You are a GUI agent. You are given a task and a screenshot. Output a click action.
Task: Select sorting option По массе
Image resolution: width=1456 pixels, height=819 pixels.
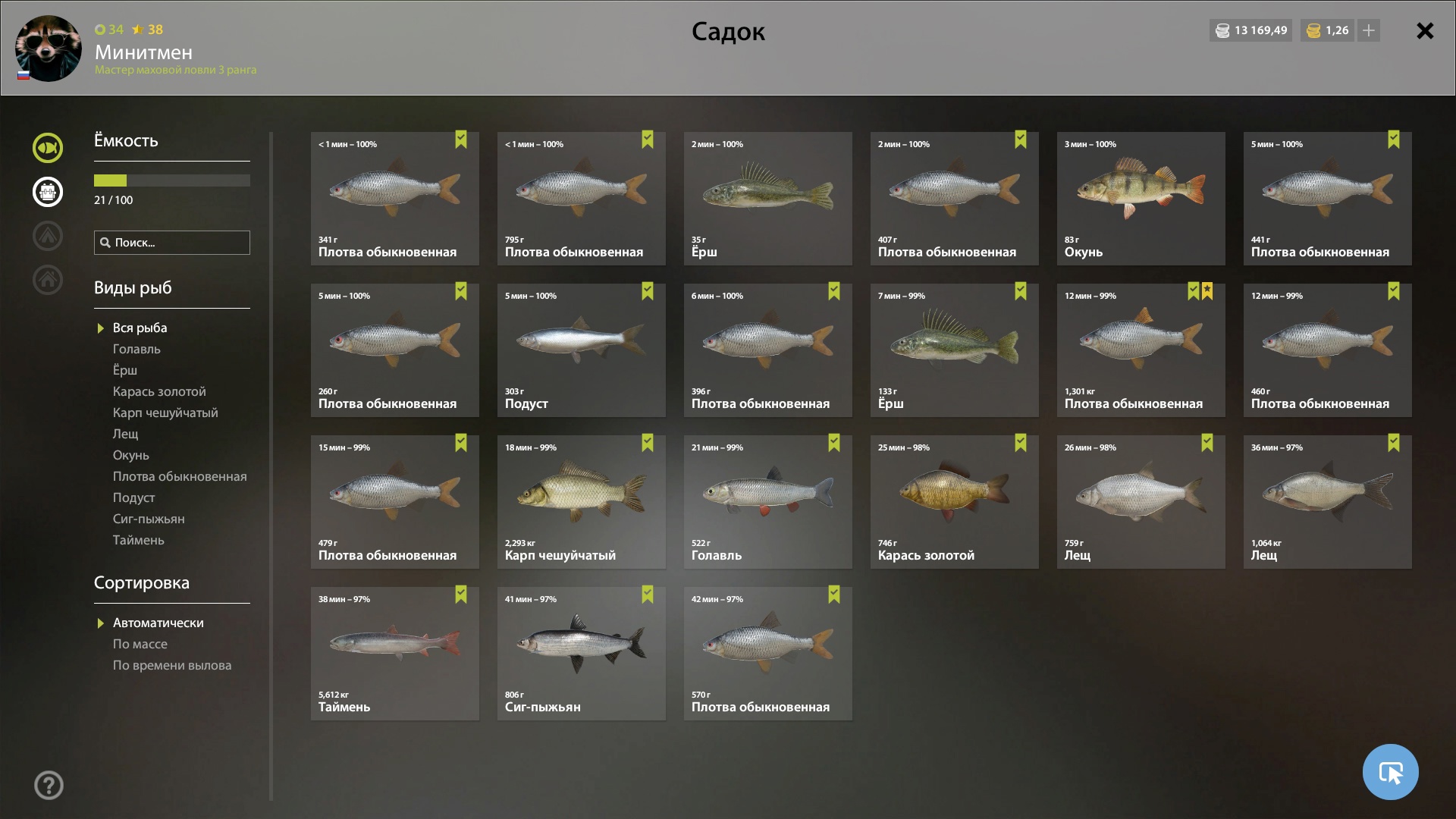coord(140,644)
